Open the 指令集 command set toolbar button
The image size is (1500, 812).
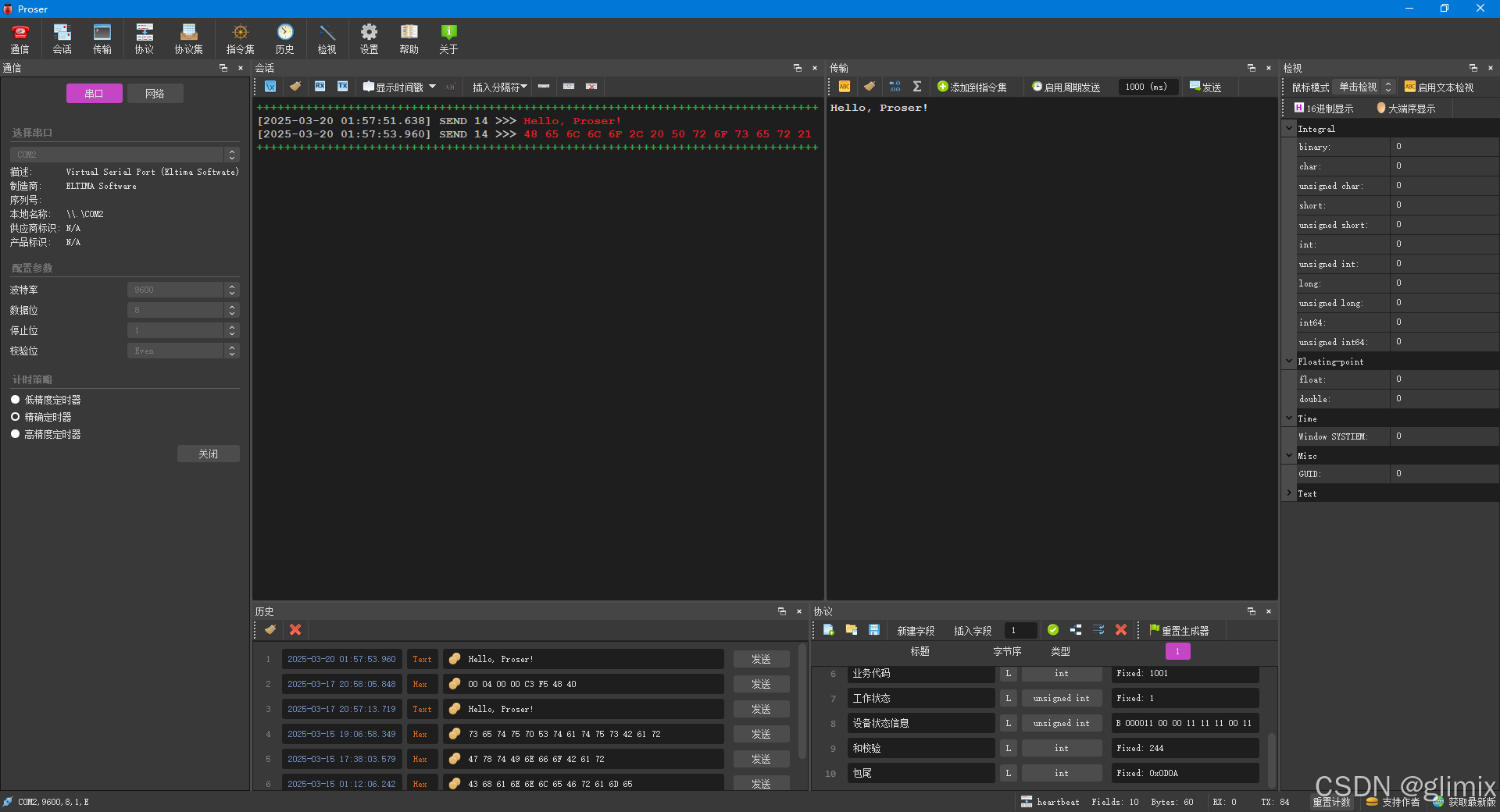(x=241, y=39)
